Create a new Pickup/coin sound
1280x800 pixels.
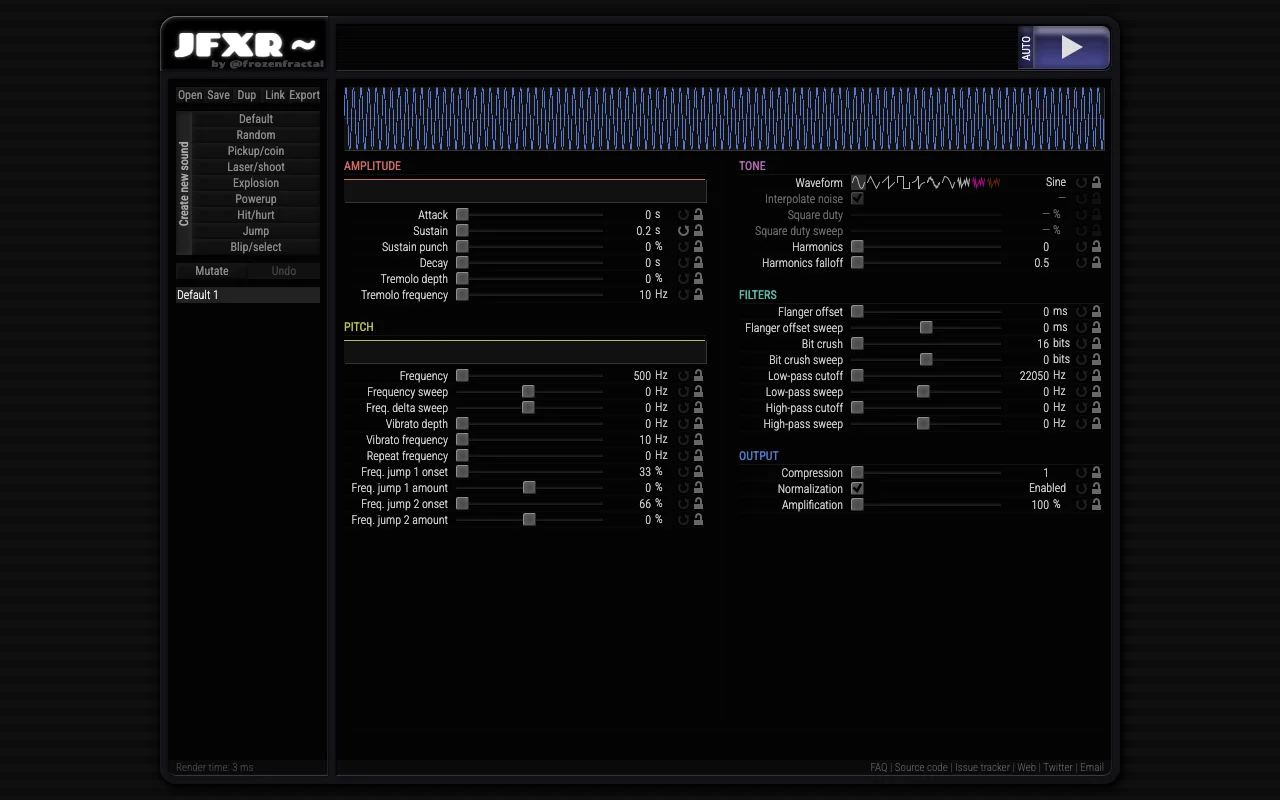[256, 151]
